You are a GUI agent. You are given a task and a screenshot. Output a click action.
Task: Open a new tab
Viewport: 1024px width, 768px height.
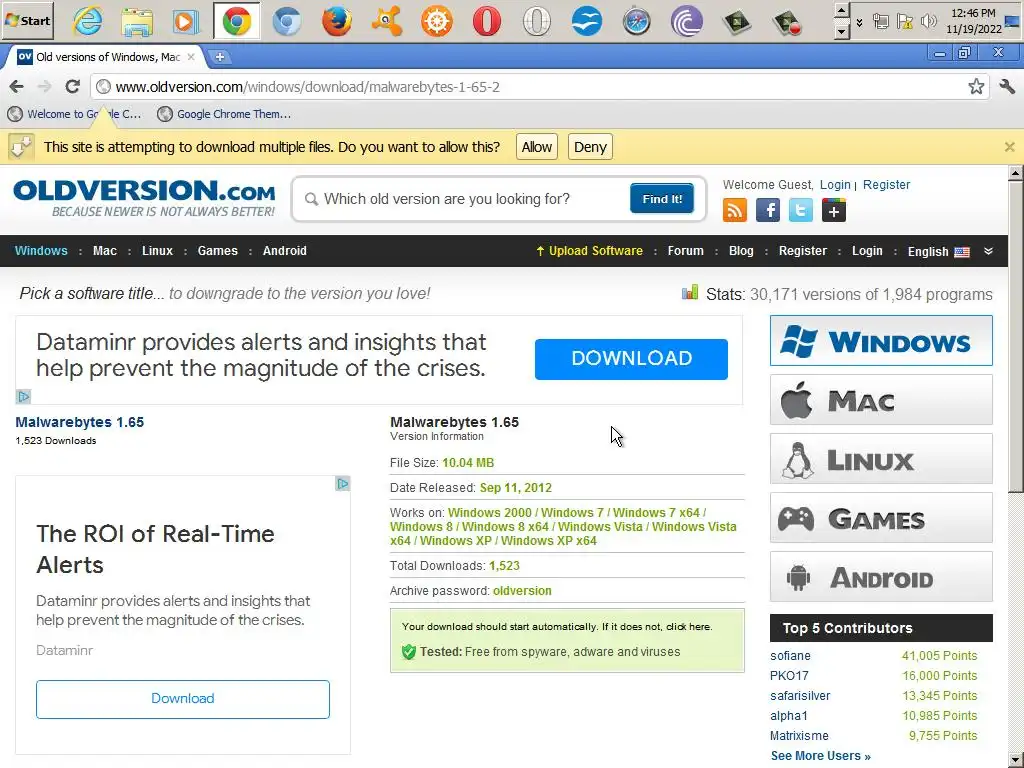[x=220, y=57]
